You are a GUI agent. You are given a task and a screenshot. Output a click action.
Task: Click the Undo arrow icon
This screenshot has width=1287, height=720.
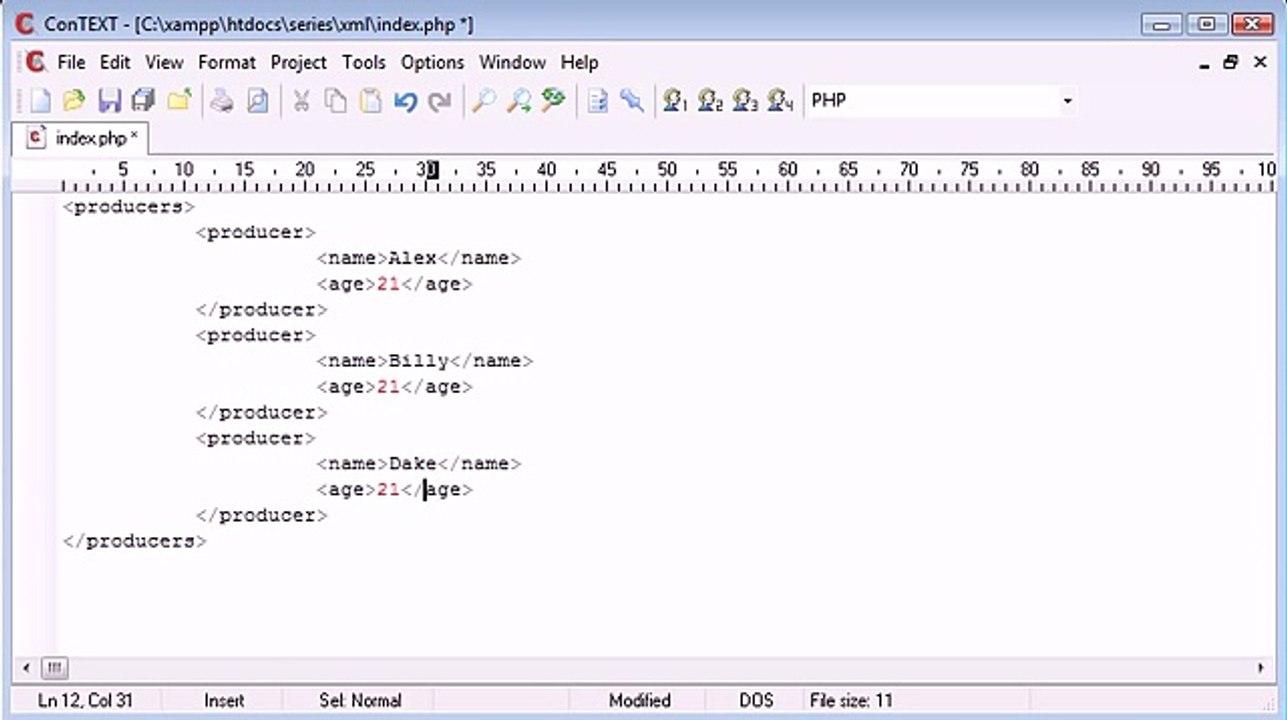[x=405, y=101]
